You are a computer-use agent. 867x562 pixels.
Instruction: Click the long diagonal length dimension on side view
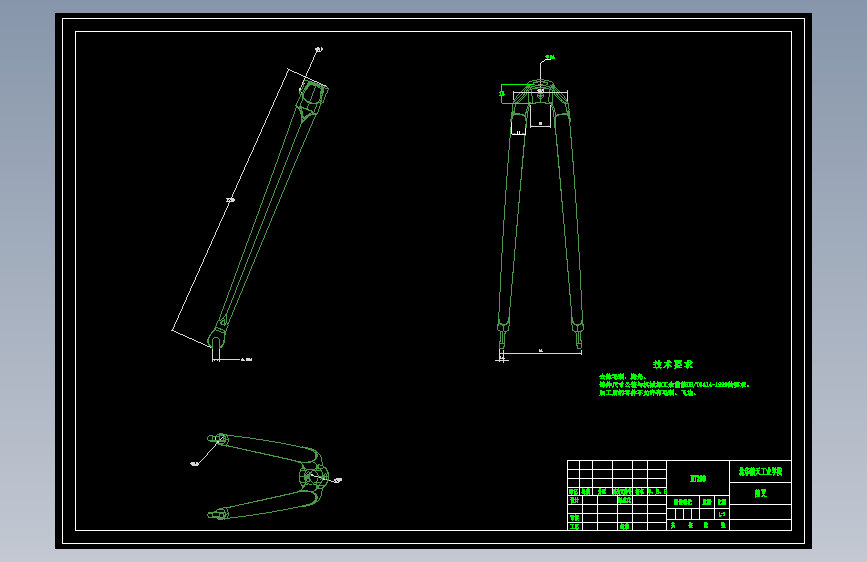click(230, 200)
